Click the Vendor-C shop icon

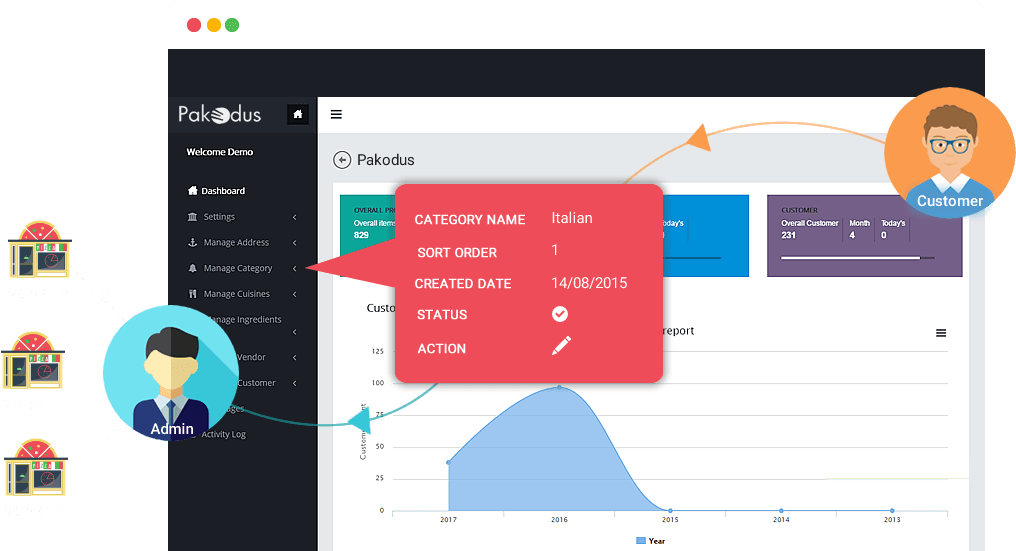[x=36, y=469]
